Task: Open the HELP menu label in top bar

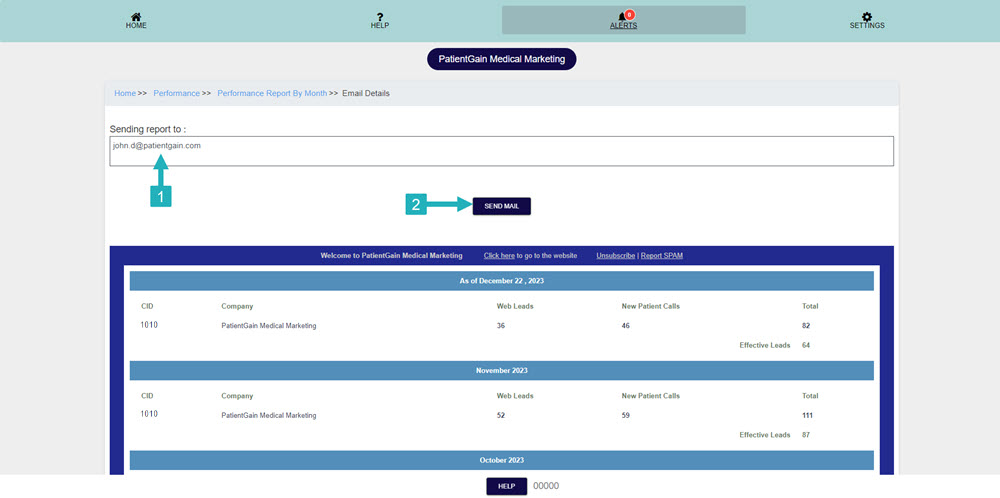Action: [380, 26]
